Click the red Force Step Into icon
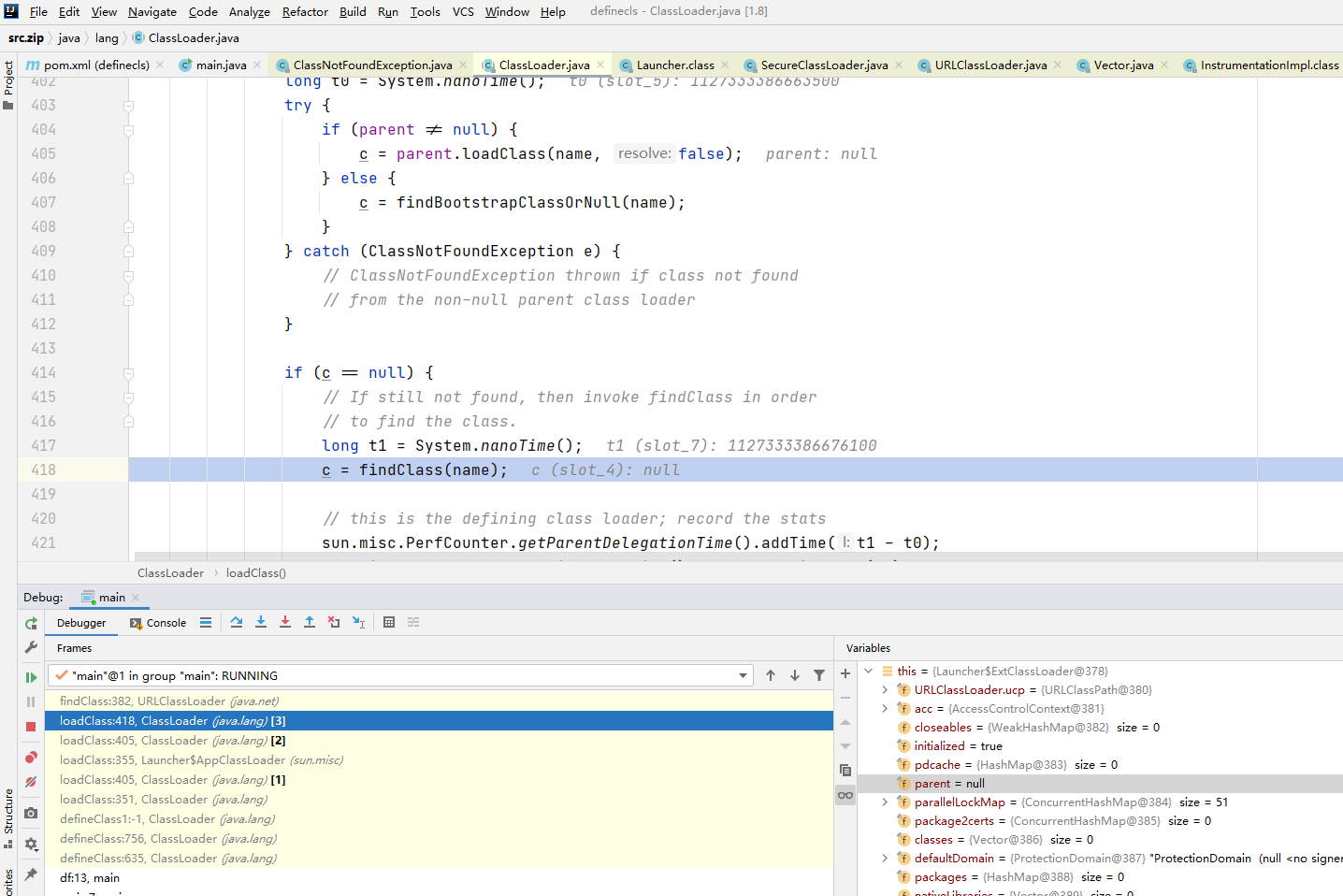The image size is (1343, 896). [285, 622]
